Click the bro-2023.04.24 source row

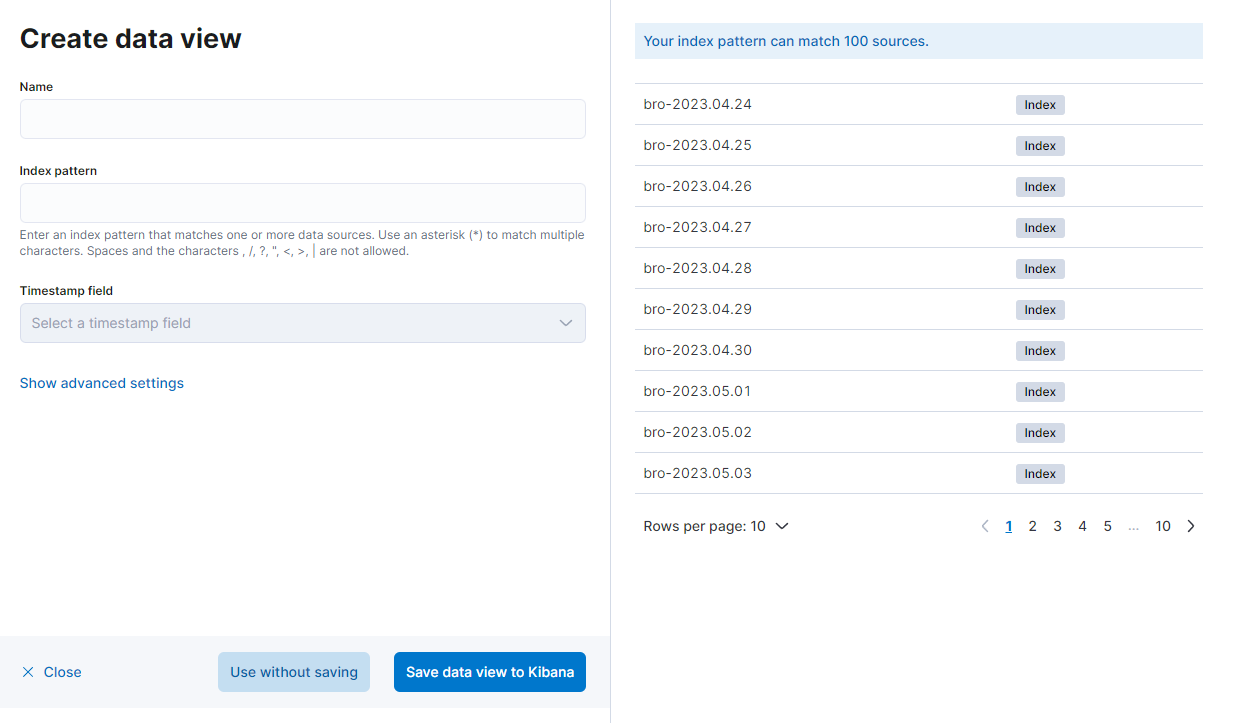coord(697,104)
